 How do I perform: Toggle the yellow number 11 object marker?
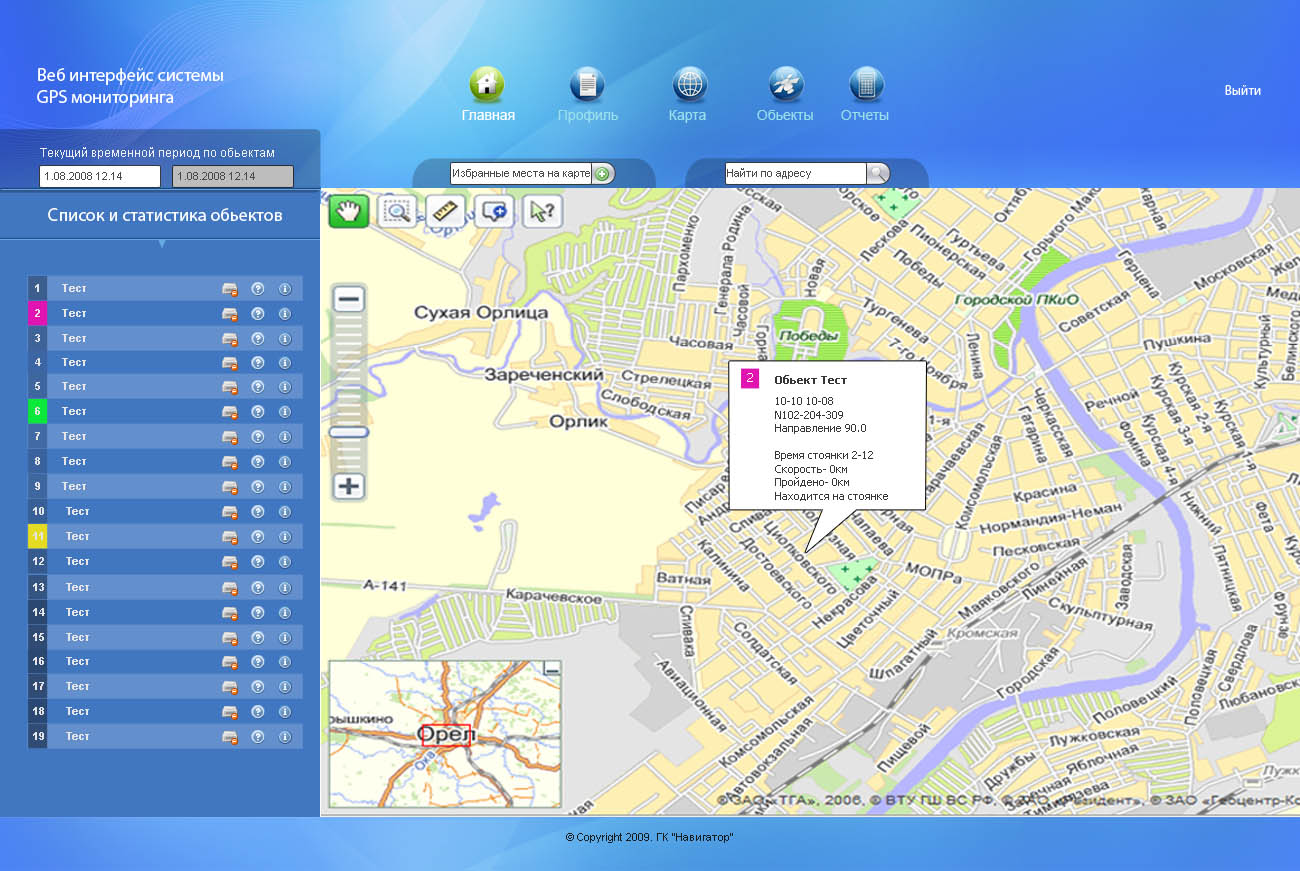(x=37, y=536)
